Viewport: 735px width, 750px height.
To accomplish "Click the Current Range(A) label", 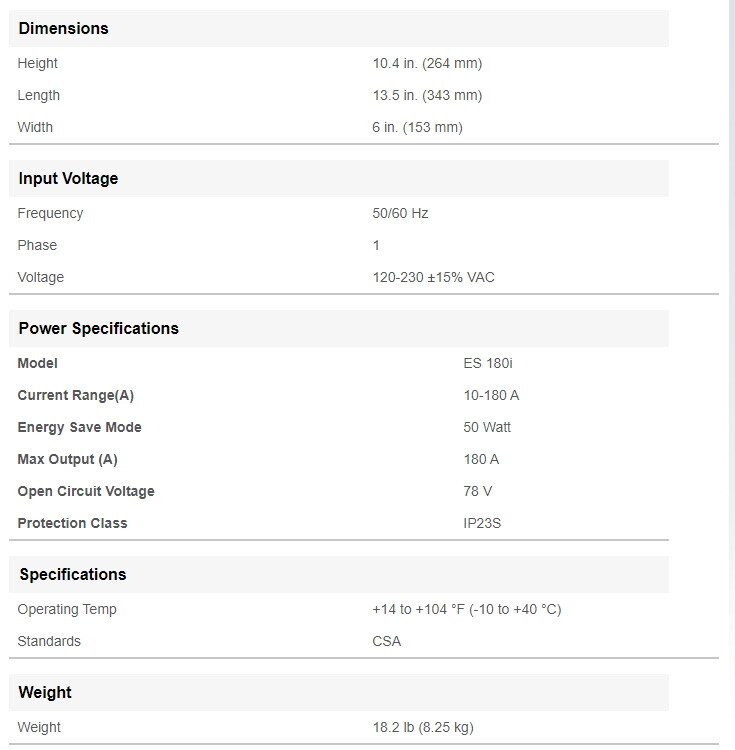I will (x=75, y=395).
